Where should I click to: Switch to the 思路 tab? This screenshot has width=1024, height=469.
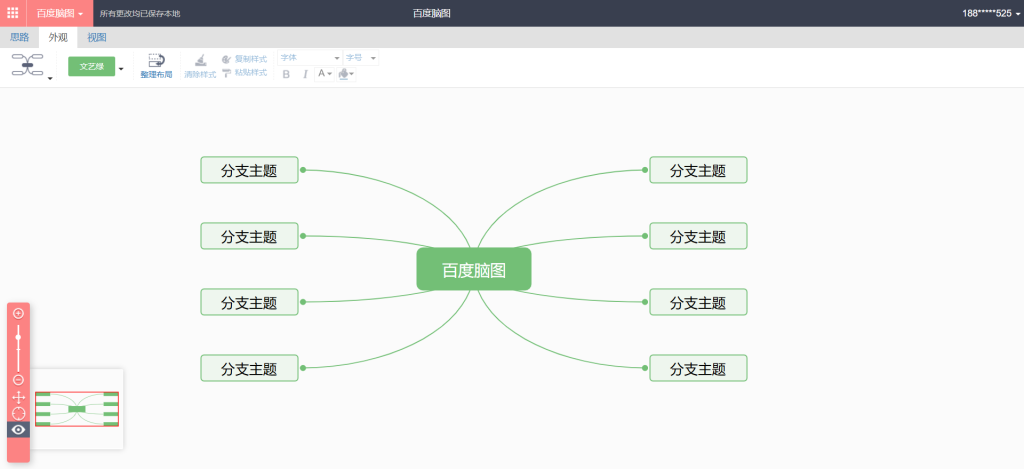pos(20,37)
